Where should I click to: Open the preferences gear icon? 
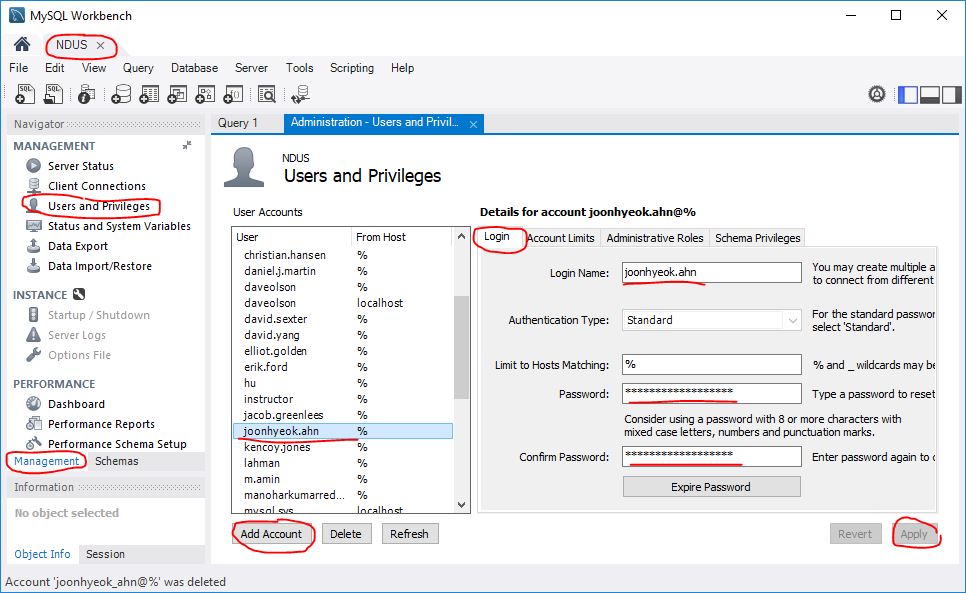[877, 94]
